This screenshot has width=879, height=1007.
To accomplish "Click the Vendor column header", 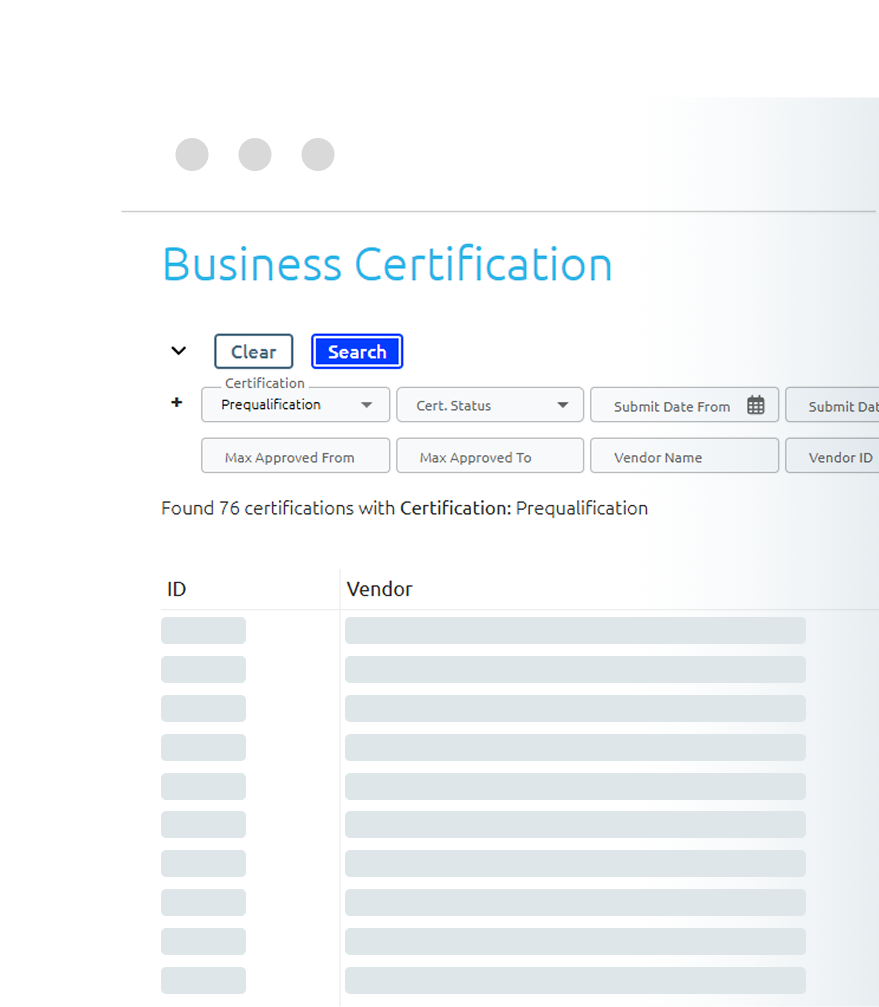I will pos(379,589).
